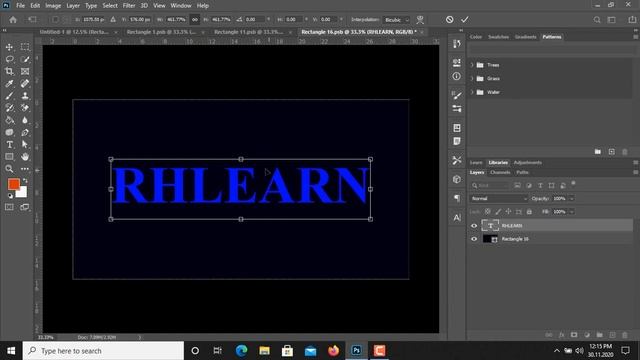Select the Rectangular Marquee tool
The image size is (640, 360).
(25, 47)
